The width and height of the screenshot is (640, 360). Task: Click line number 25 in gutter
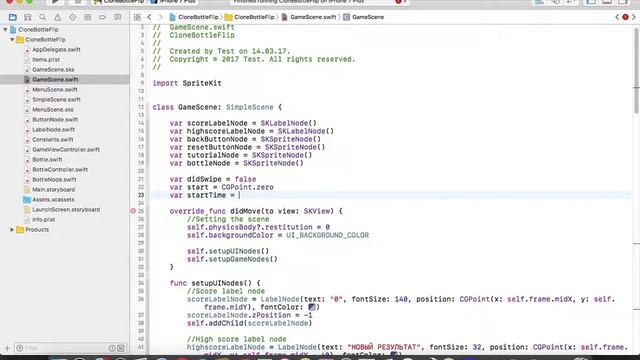[x=141, y=211]
